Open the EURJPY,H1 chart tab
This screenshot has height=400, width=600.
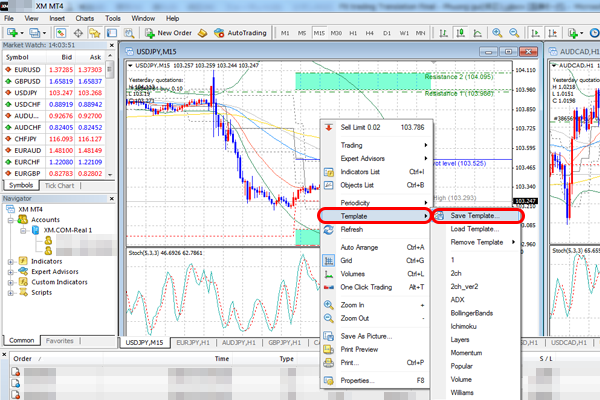pos(193,343)
